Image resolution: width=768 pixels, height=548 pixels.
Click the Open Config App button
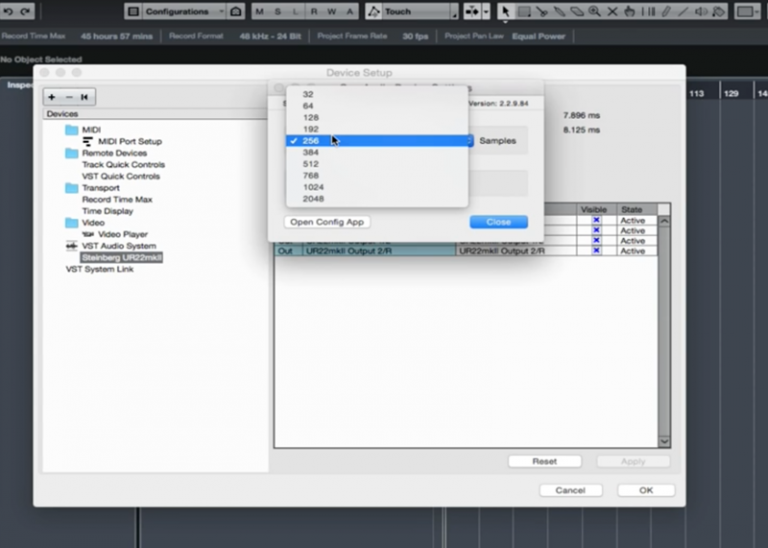pyautogui.click(x=327, y=222)
